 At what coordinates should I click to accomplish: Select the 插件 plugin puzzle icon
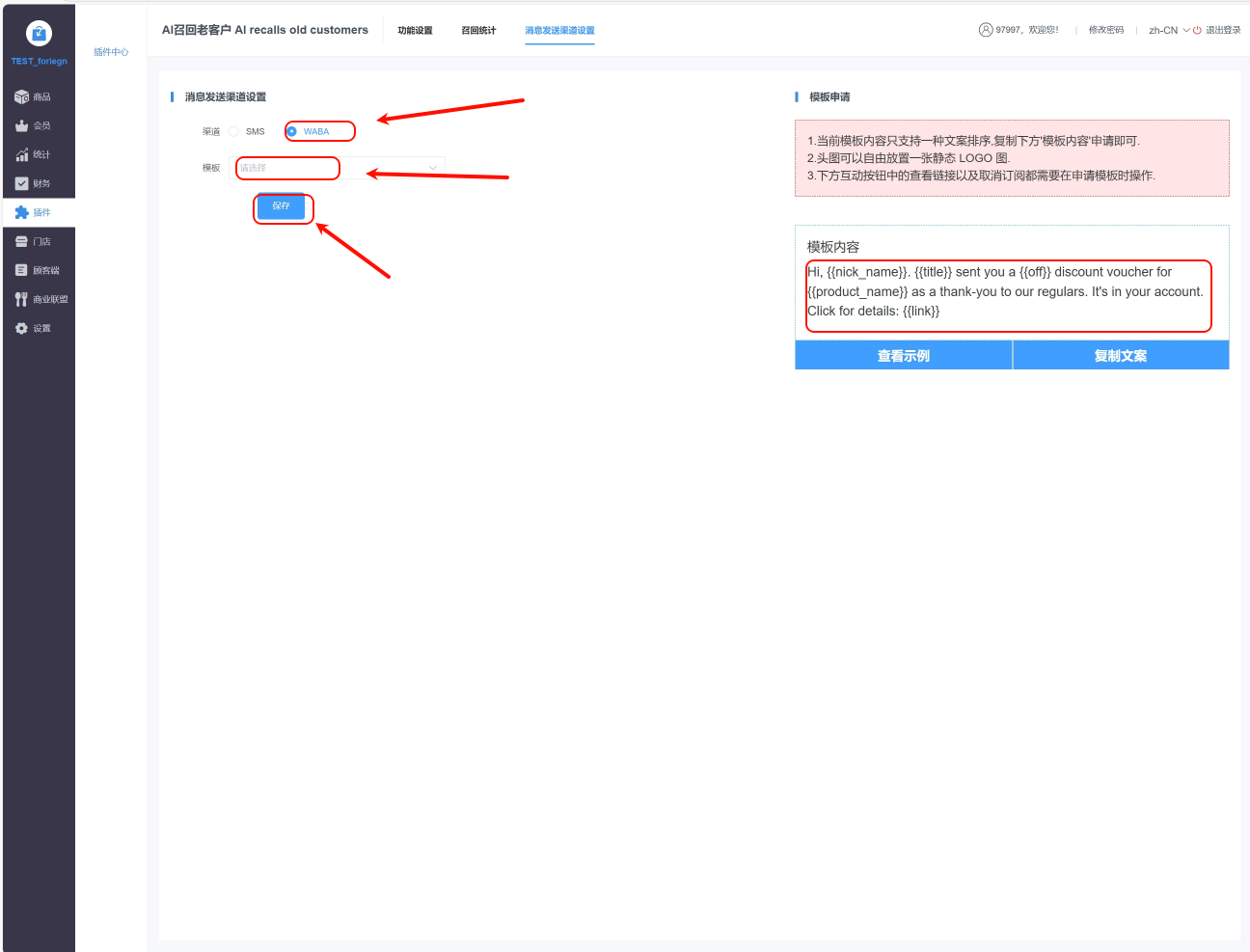click(21, 212)
